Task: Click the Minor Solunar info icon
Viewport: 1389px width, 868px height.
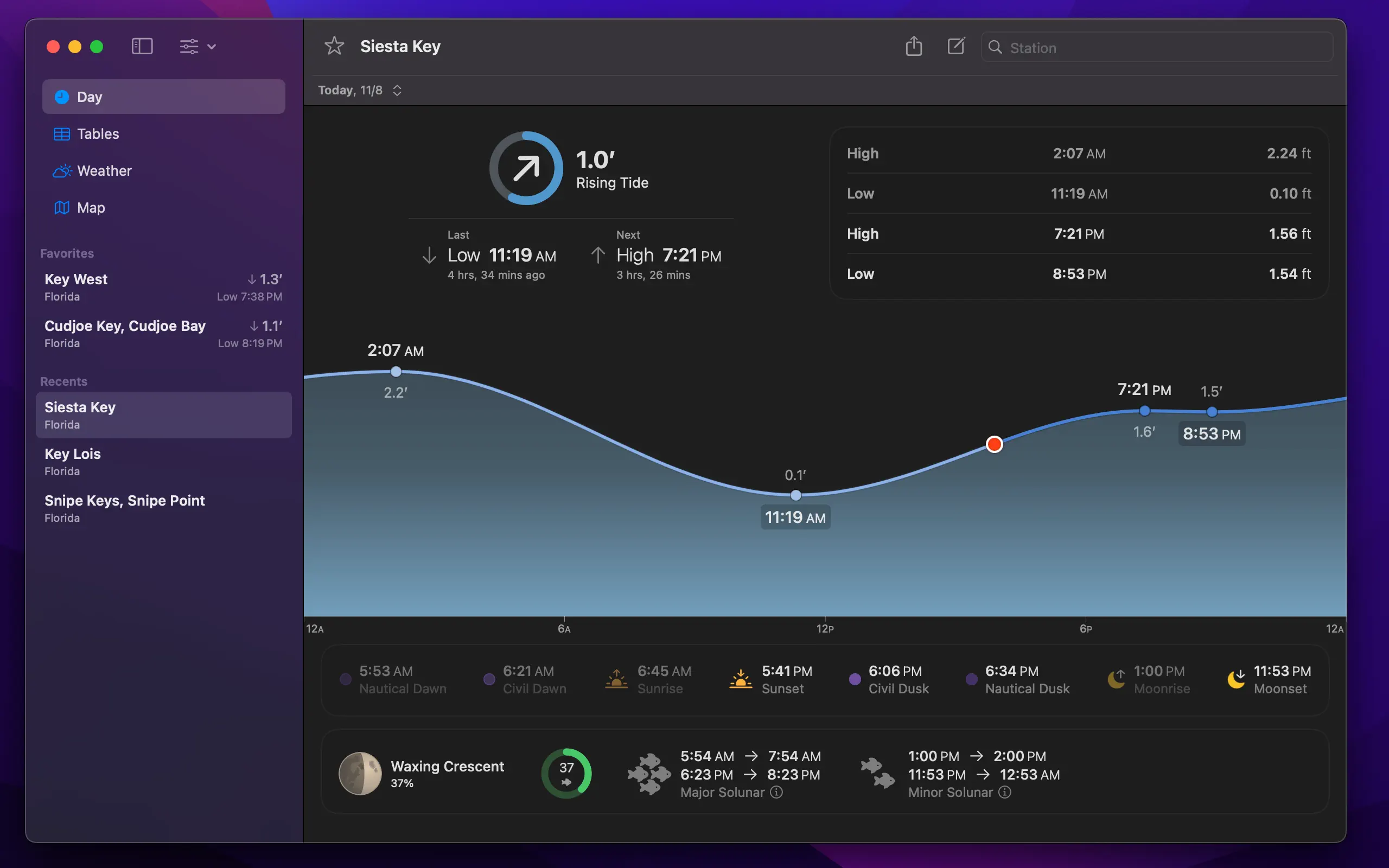Action: [x=1004, y=792]
